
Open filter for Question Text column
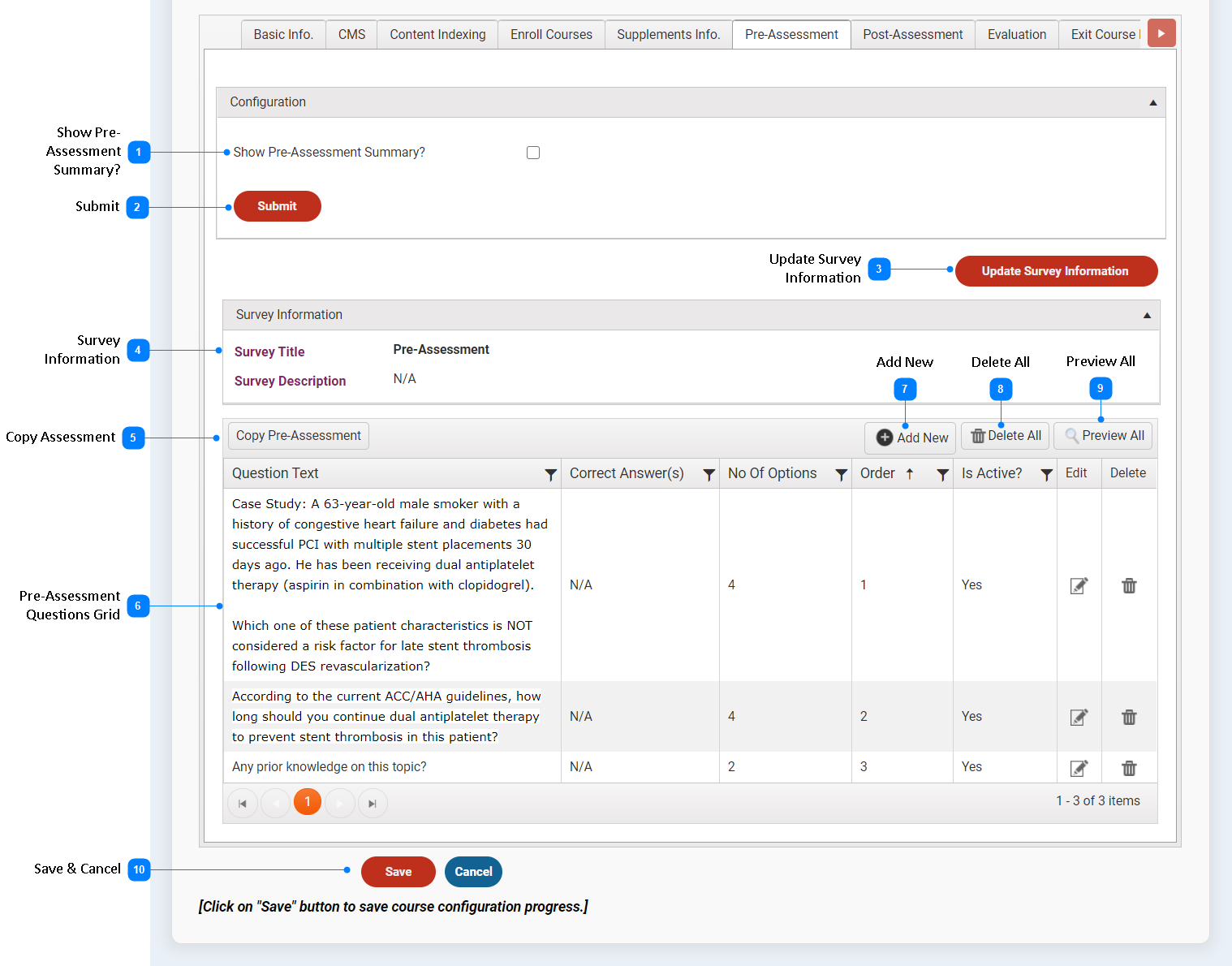pyautogui.click(x=550, y=474)
